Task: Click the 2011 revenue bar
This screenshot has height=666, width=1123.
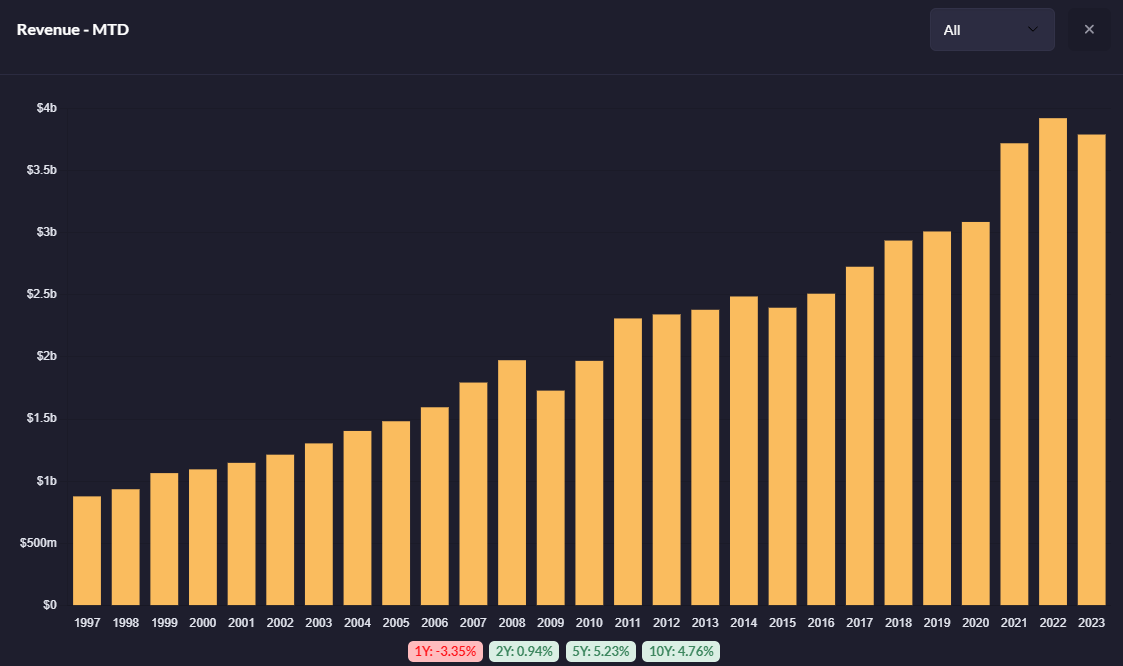Action: coord(628,461)
